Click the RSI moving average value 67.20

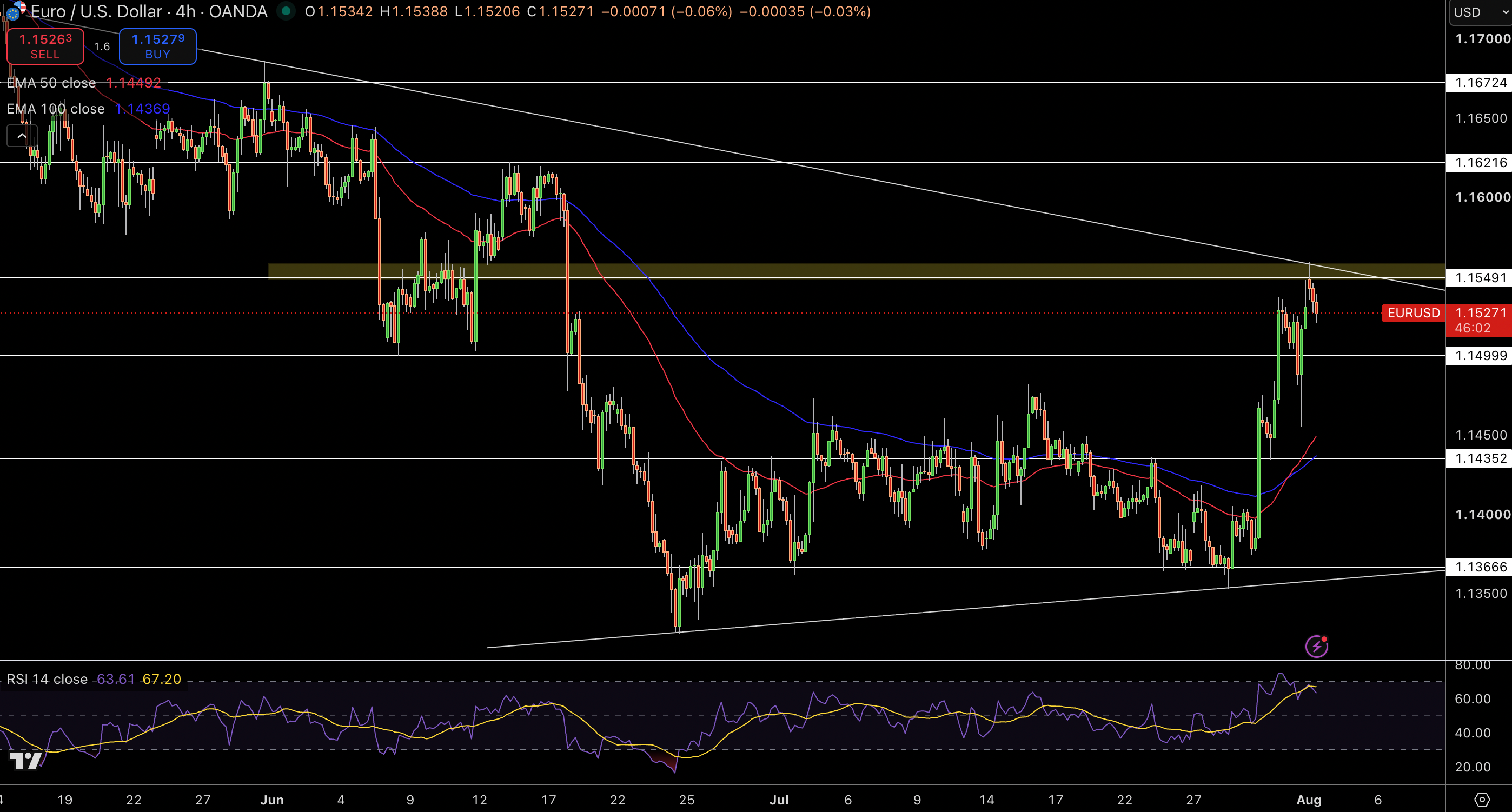(162, 679)
